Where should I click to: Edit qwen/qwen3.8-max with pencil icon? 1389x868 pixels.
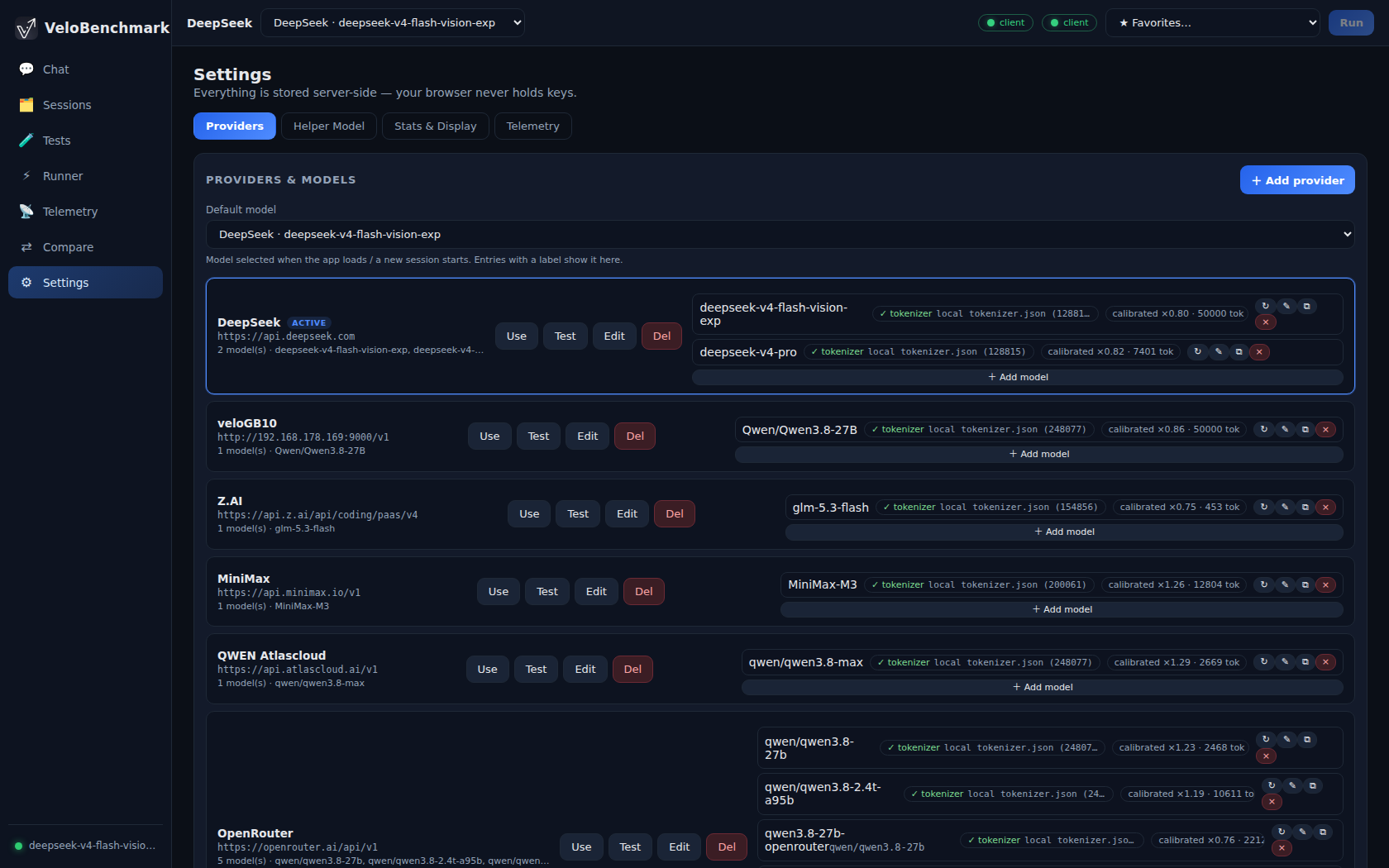1285,662
